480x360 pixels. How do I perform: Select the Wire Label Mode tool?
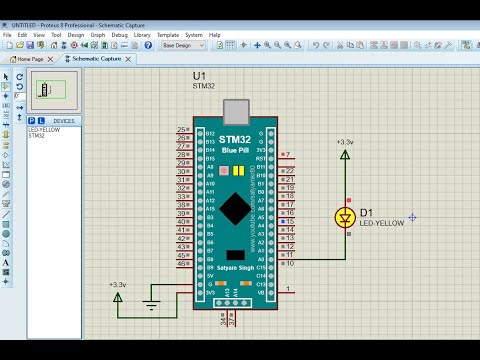pos(6,105)
